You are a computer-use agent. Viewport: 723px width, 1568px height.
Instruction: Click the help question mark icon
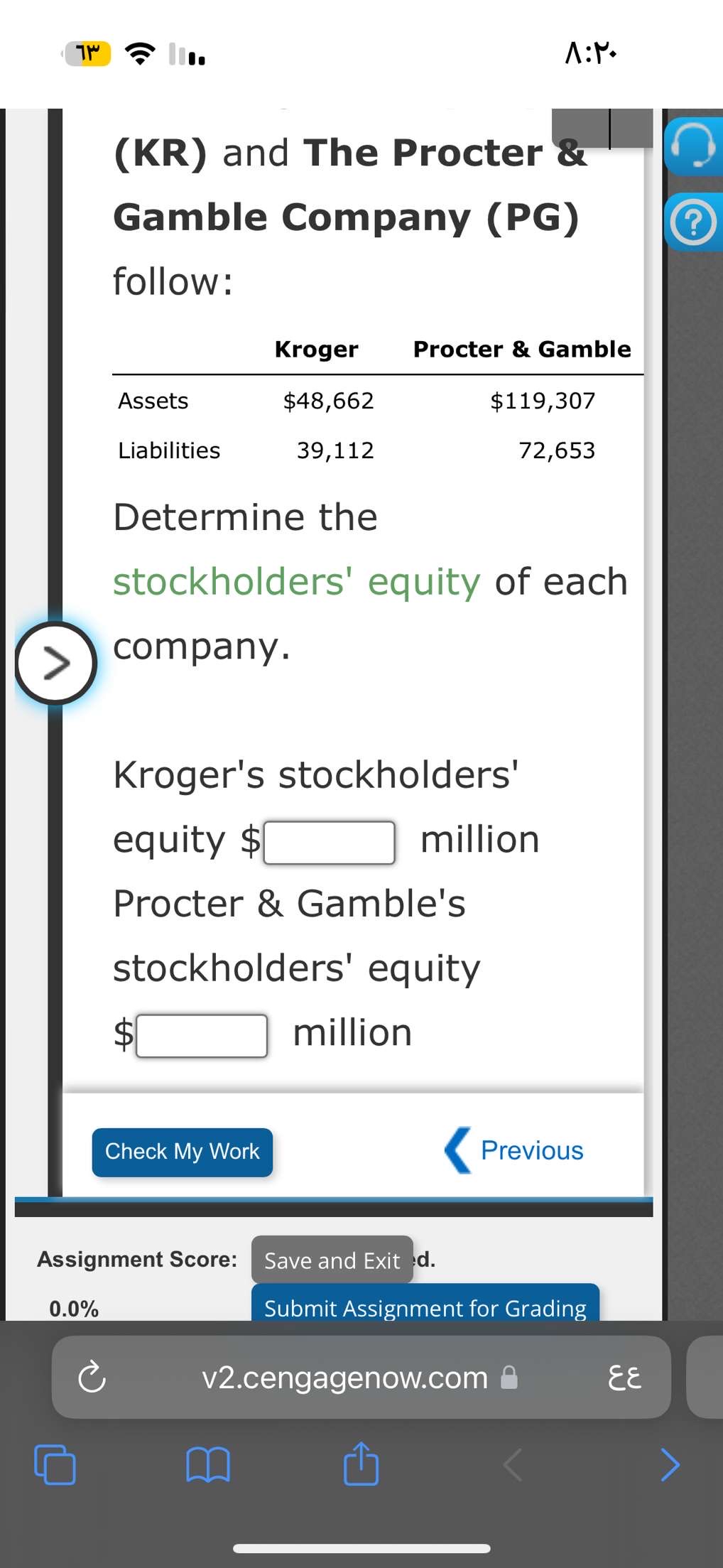(694, 222)
